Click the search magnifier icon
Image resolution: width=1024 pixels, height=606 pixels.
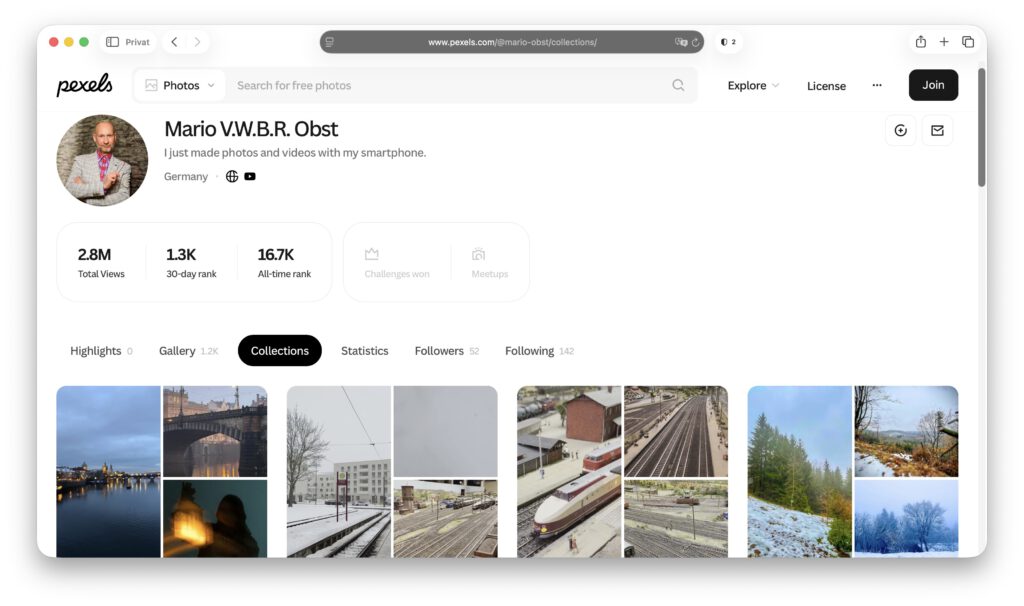coord(678,86)
